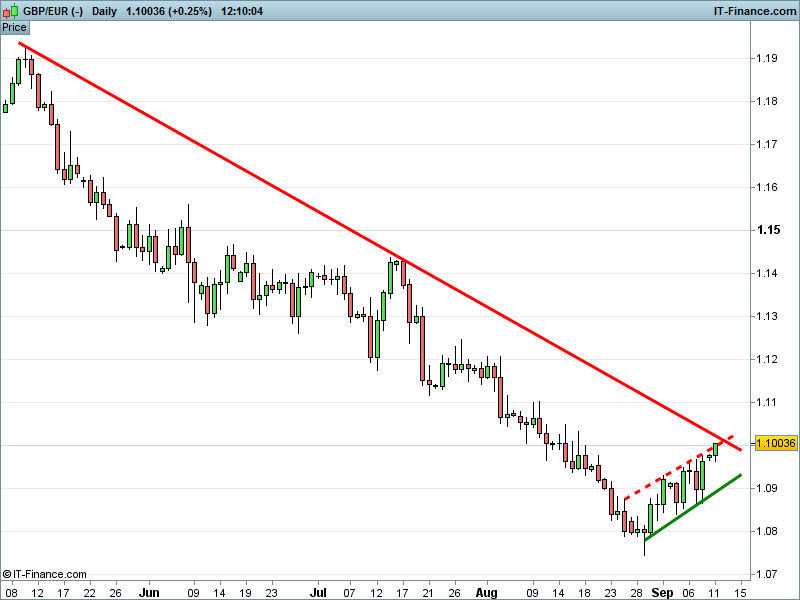Click the 1.08 price axis label
Screen dimensions: 800x600
tap(767, 531)
